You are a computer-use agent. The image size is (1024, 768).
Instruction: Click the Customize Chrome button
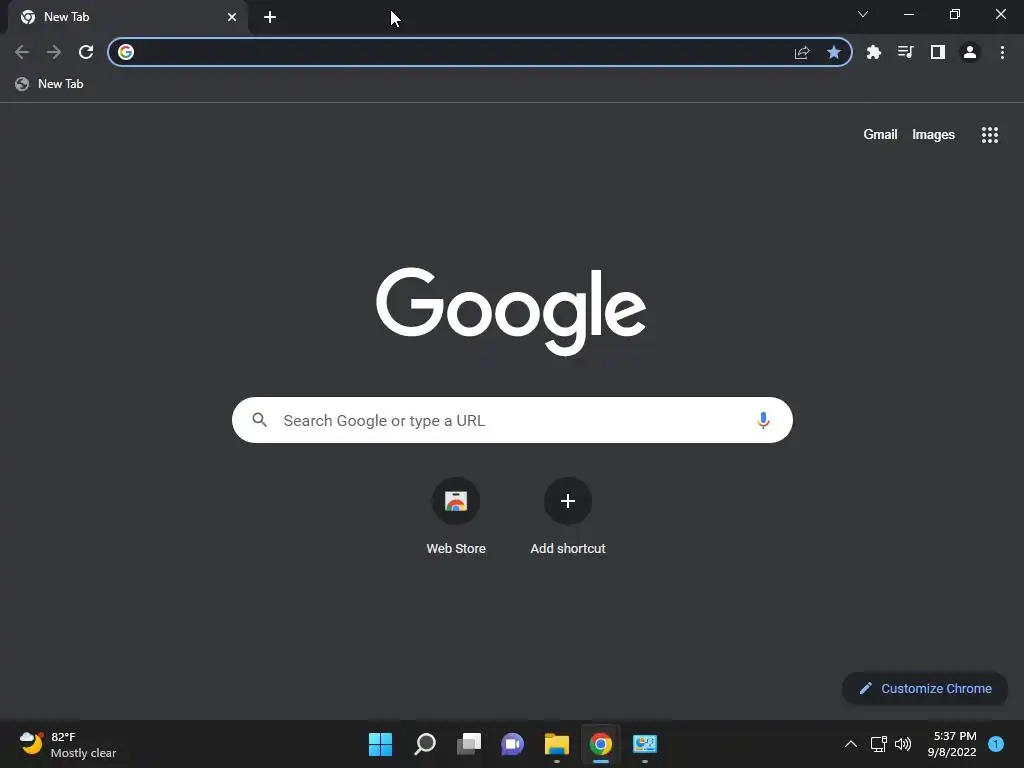pyautogui.click(x=925, y=688)
